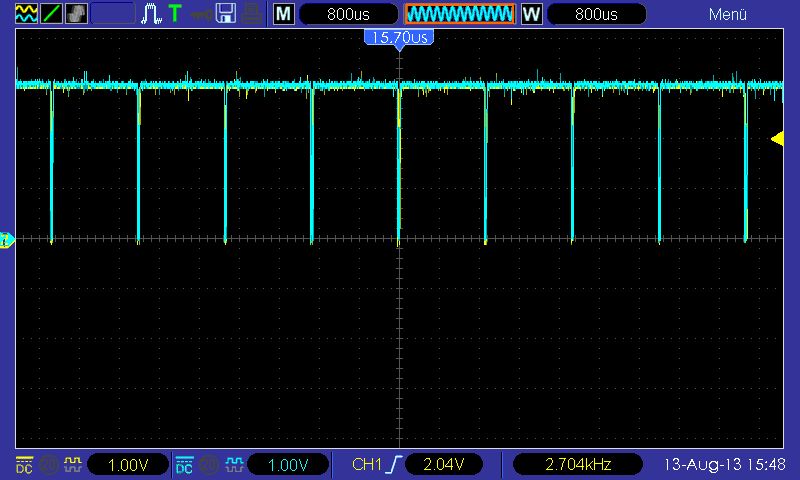
Task: Click the 2.04V trigger level value
Action: coord(441,465)
